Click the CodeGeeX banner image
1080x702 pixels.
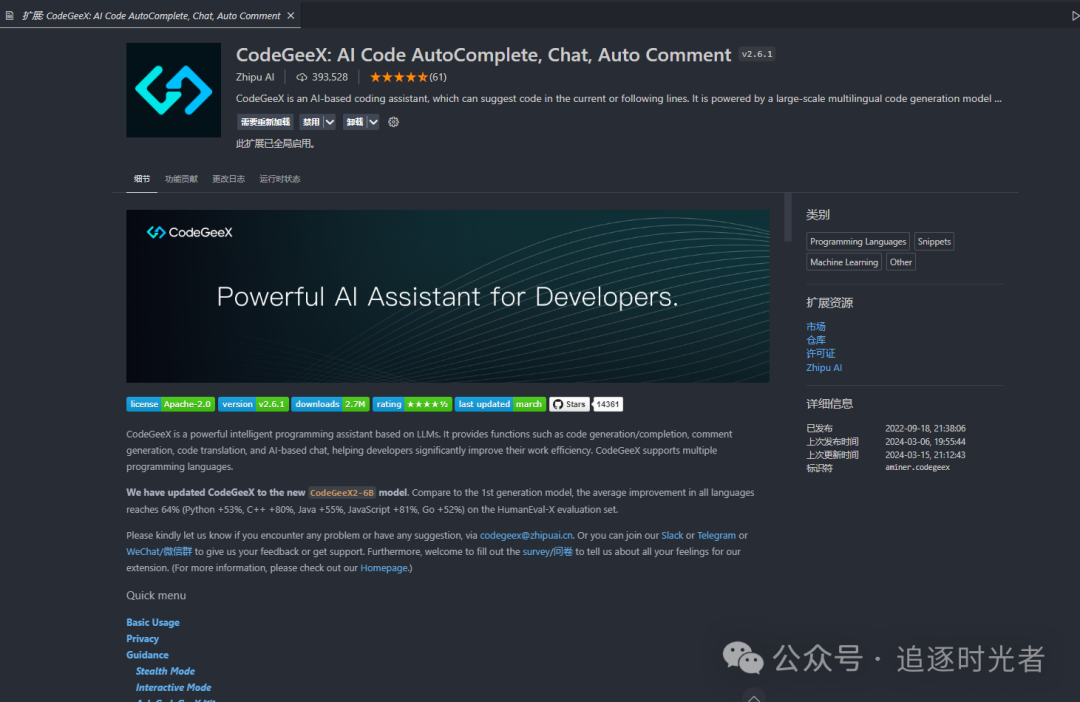coord(448,296)
